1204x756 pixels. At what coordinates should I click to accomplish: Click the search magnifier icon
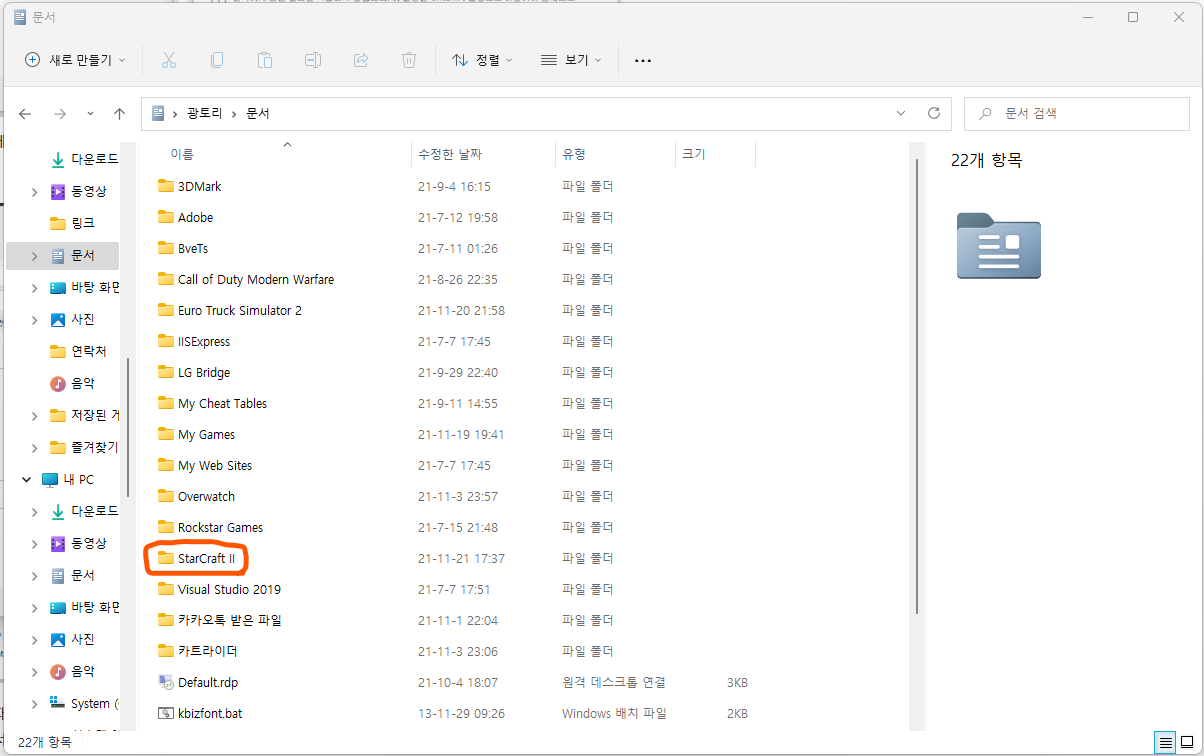click(986, 114)
